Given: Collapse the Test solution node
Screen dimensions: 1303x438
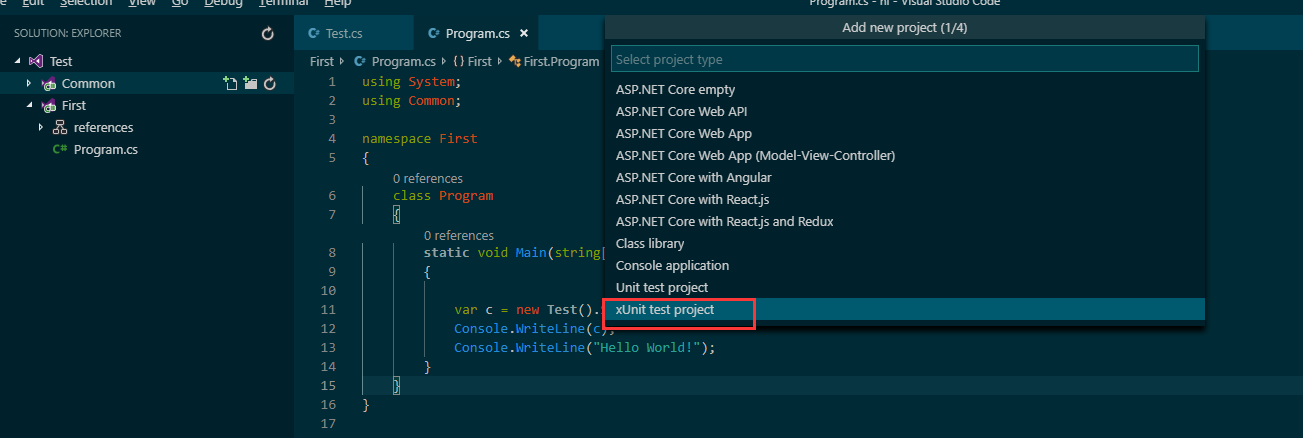Looking at the screenshot, I should click(x=17, y=62).
